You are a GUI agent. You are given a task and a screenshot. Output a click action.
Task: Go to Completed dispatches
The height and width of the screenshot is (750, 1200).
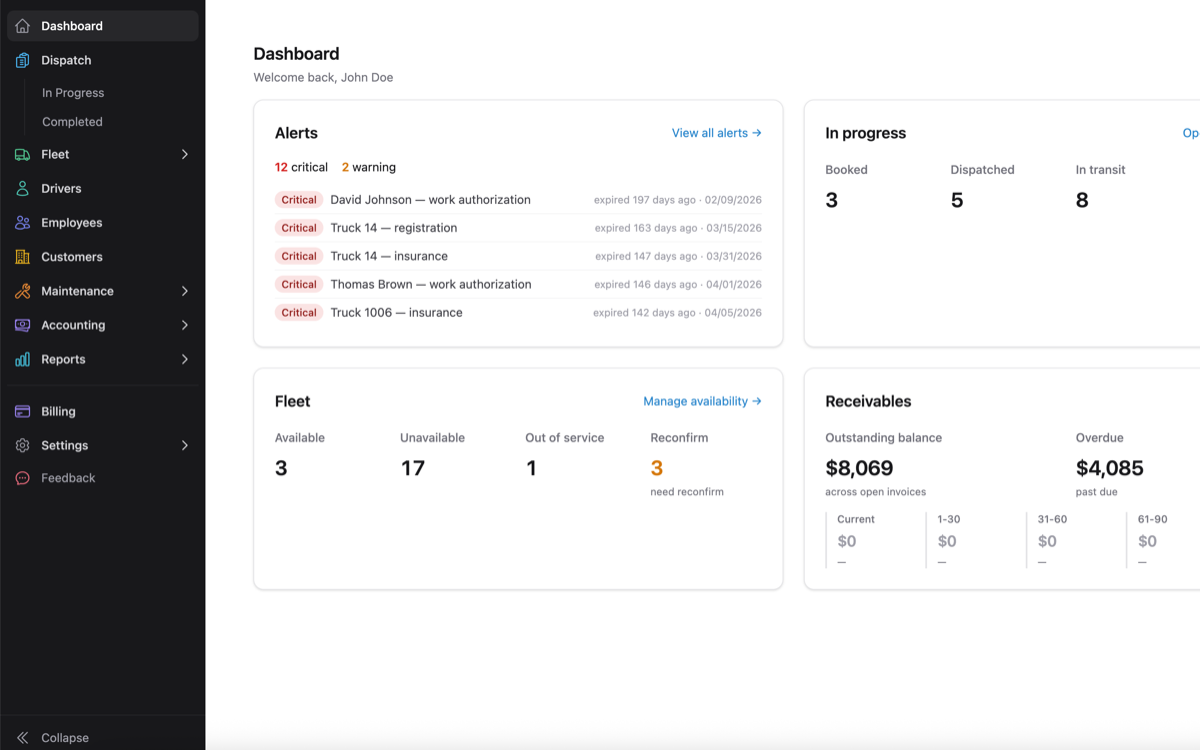coord(72,122)
